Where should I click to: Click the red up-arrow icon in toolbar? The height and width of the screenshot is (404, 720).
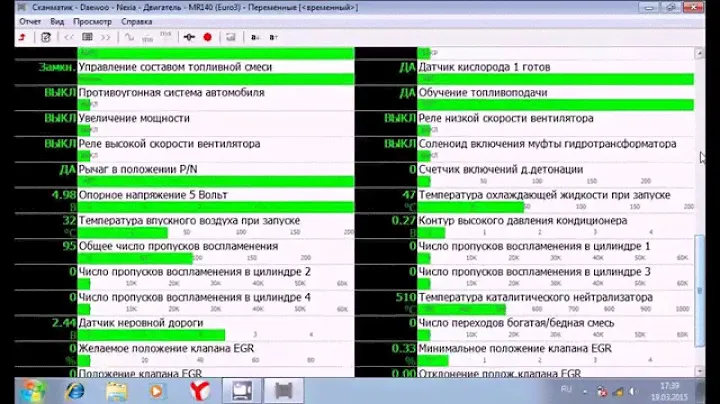coord(22,37)
